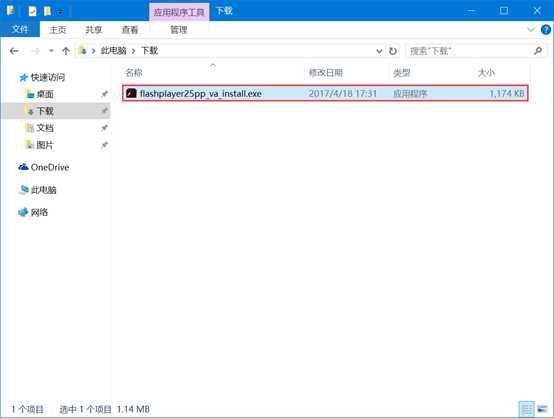The width and height of the screenshot is (554, 418).
Task: Select 此电脑 in the navigation pane
Action: [43, 190]
